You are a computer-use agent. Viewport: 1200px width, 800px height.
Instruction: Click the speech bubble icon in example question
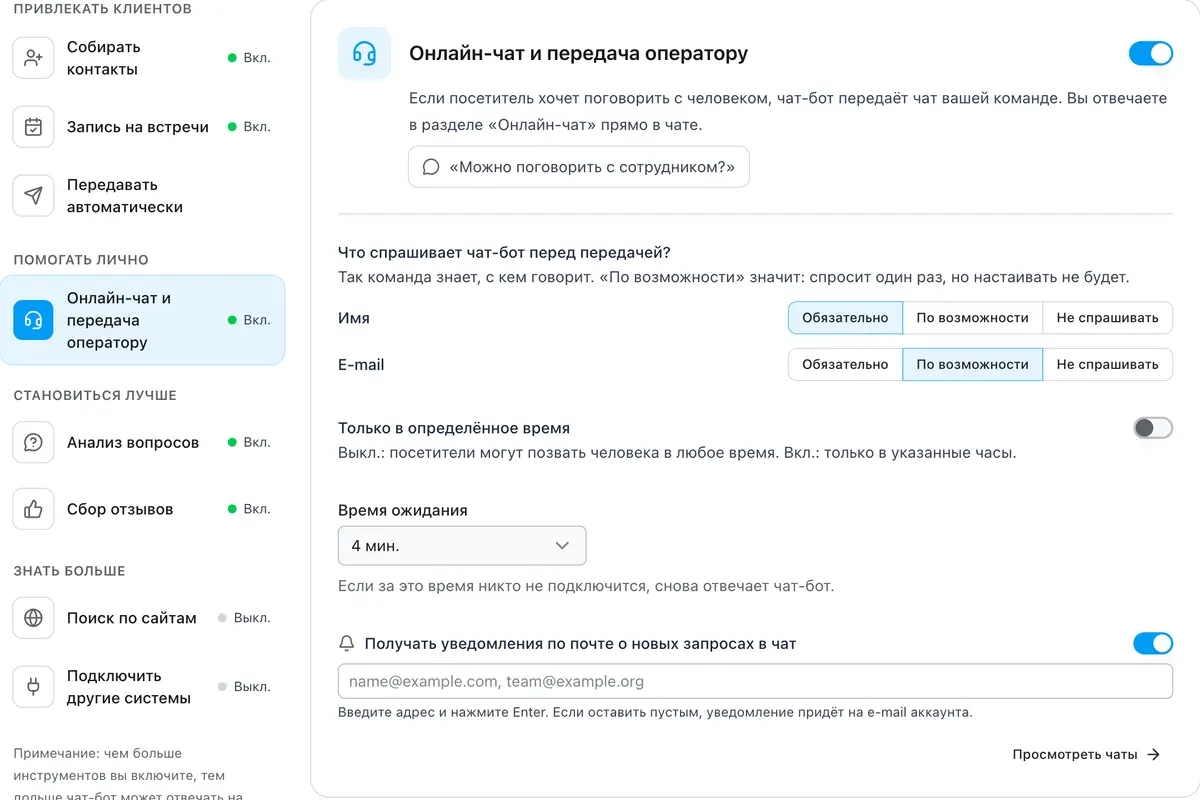[431, 167]
